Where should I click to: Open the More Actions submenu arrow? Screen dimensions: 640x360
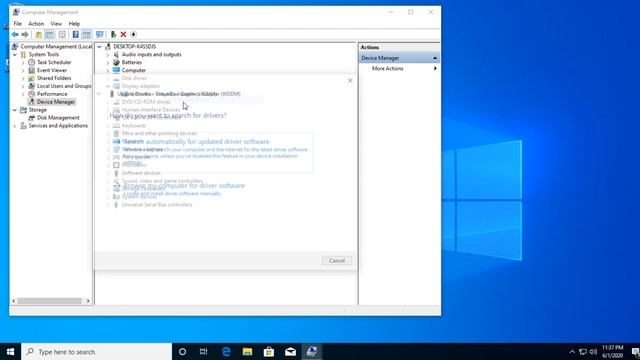(x=435, y=69)
